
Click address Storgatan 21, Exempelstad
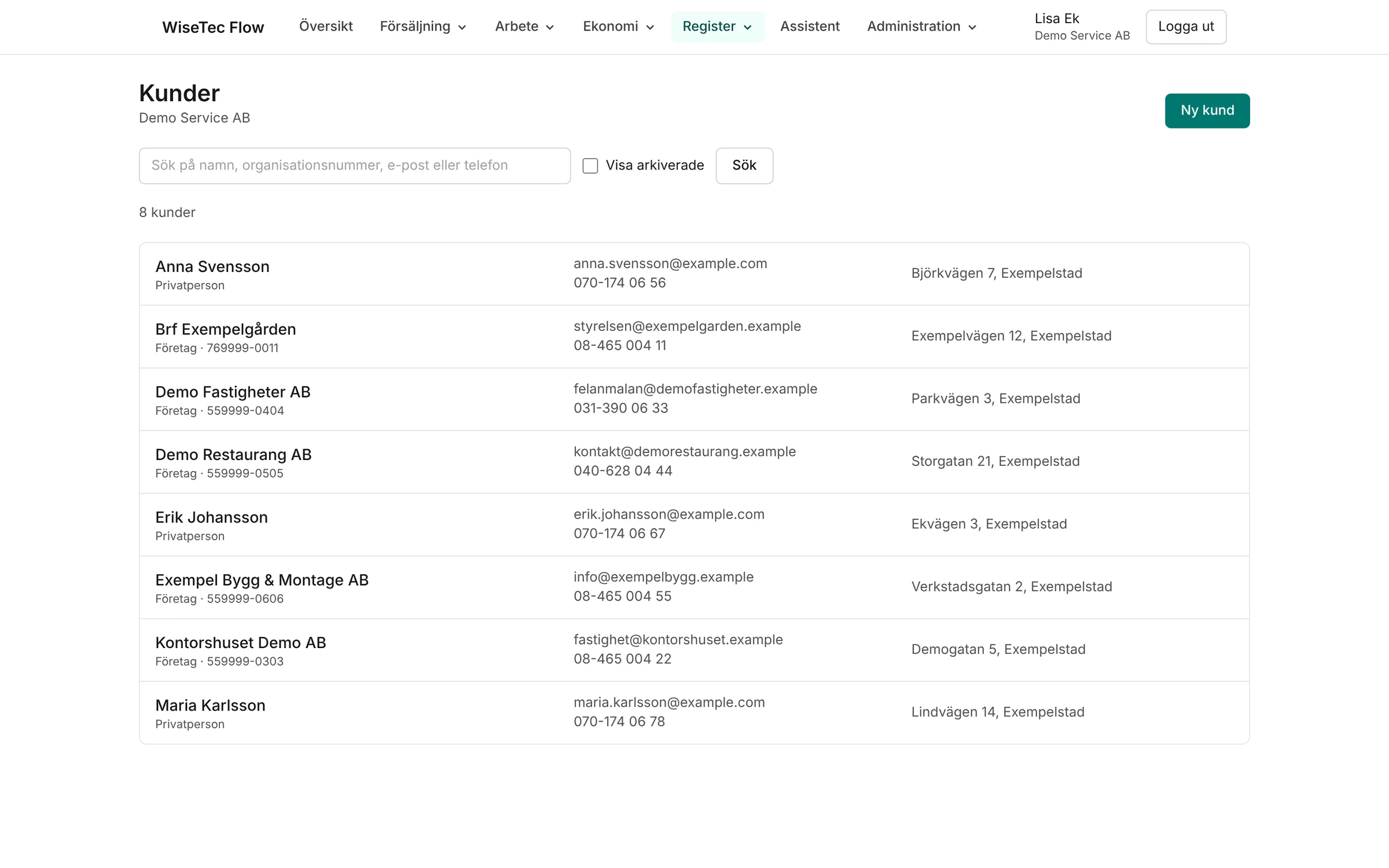click(995, 461)
